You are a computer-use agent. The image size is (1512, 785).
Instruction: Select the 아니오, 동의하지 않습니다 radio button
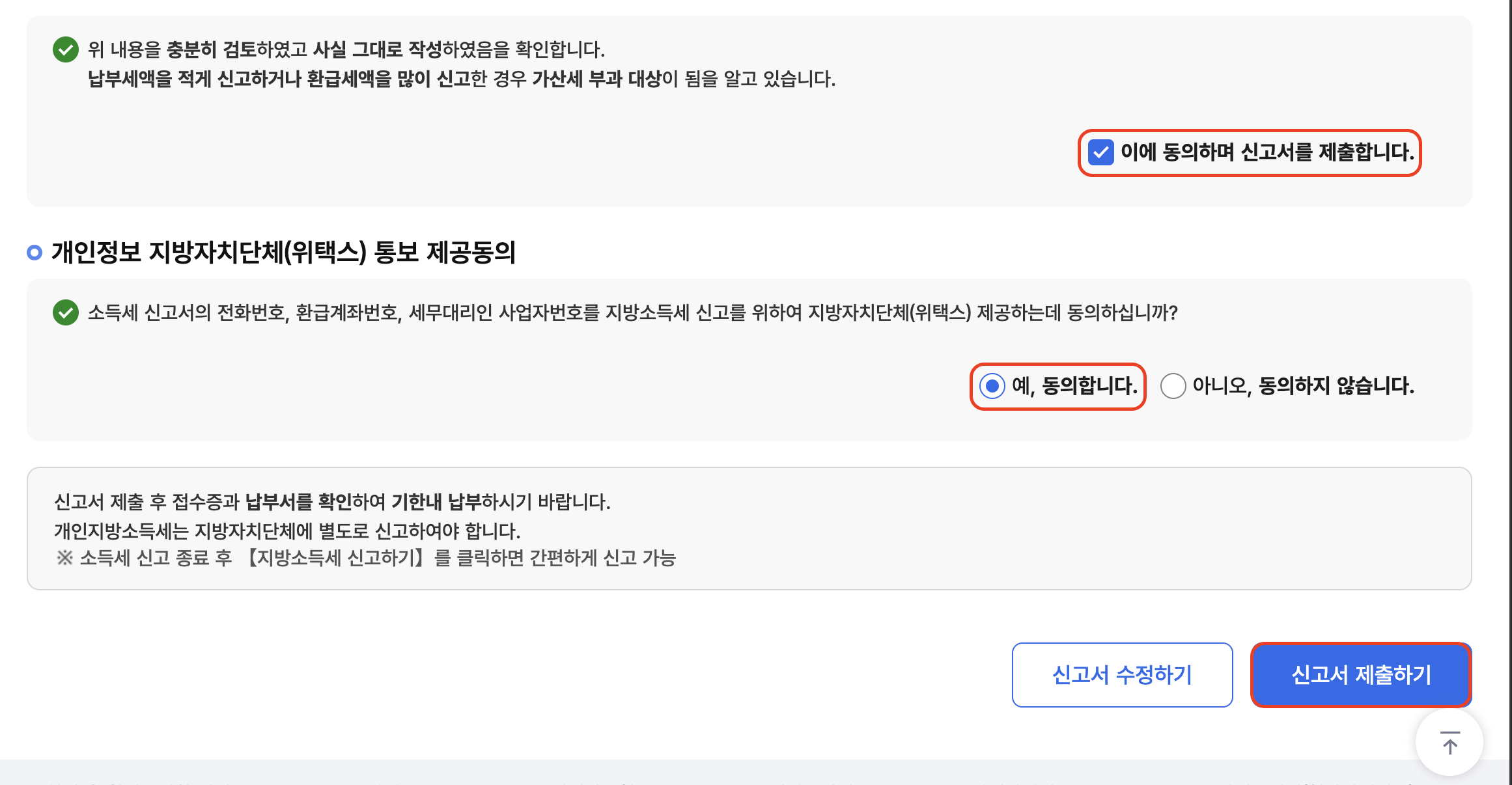[x=1173, y=386]
